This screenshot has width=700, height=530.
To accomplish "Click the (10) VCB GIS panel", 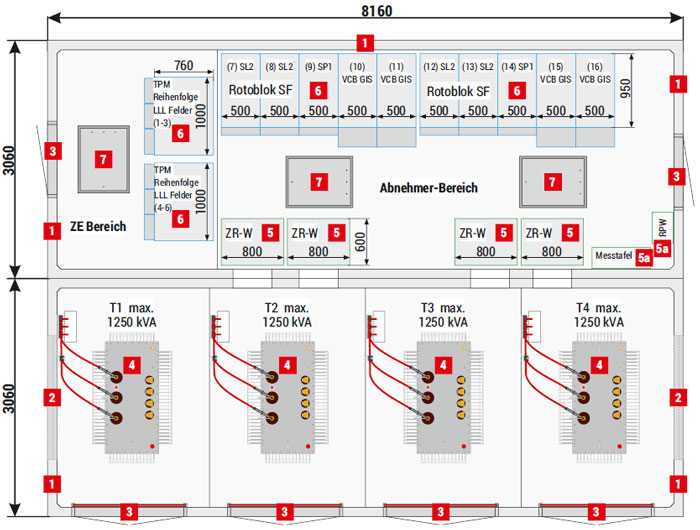I will [x=358, y=100].
